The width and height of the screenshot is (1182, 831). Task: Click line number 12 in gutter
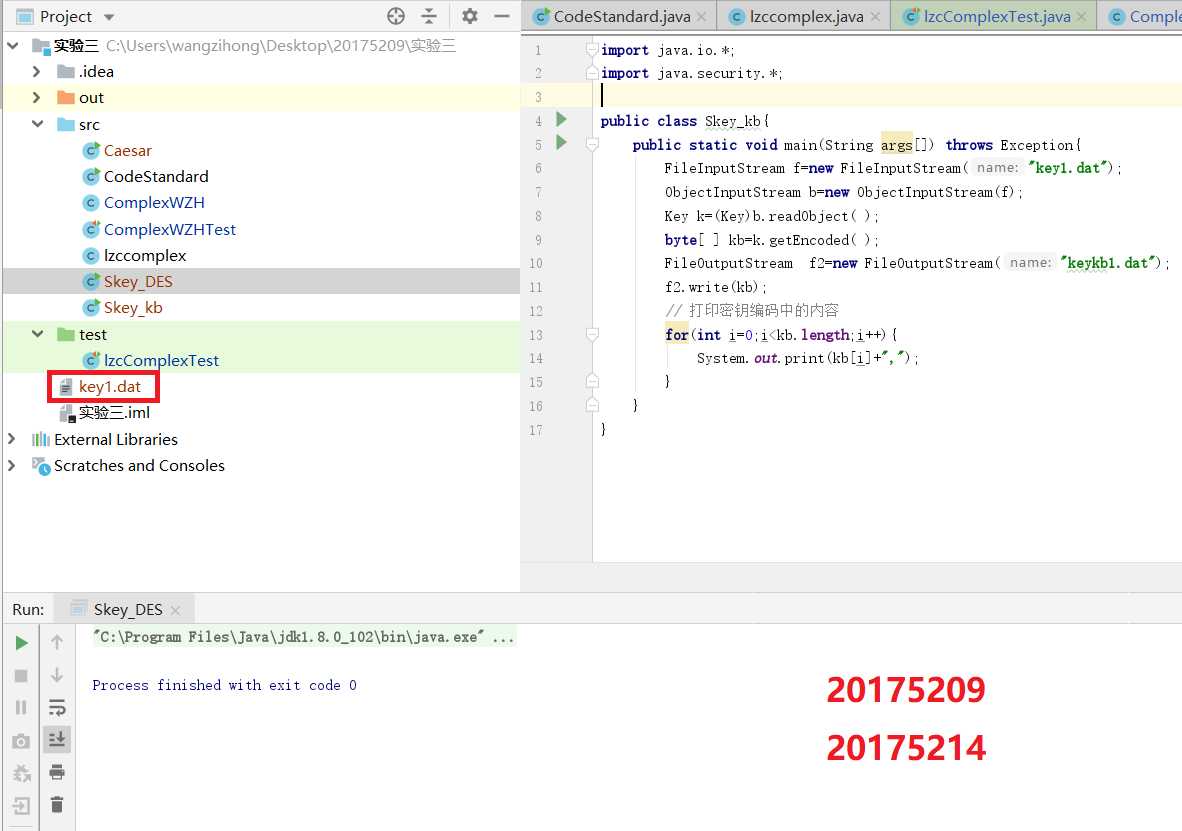tap(536, 311)
